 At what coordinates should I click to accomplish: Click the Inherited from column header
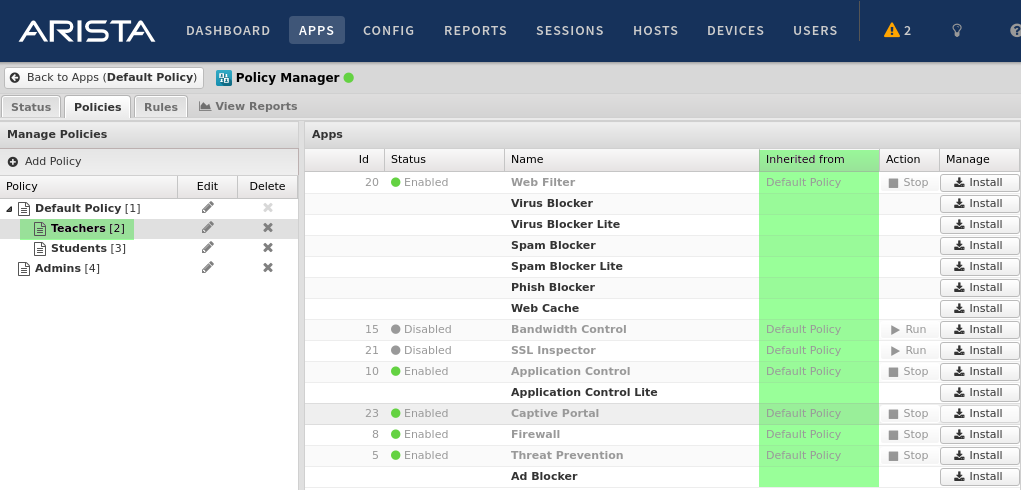click(x=819, y=159)
